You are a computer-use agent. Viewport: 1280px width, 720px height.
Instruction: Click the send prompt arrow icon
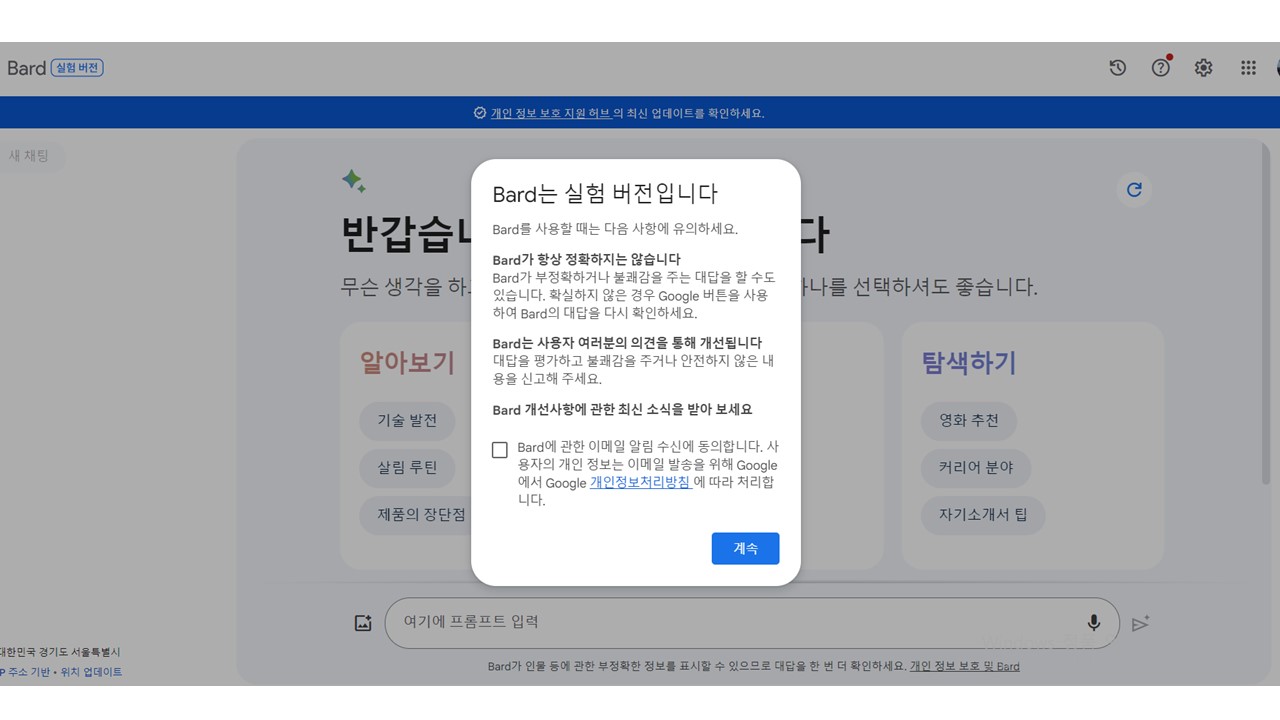(x=1140, y=624)
